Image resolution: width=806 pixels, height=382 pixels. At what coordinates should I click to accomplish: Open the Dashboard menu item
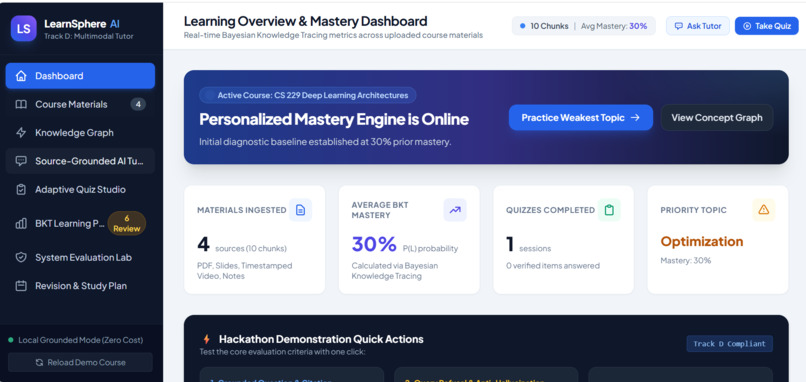[x=80, y=76]
